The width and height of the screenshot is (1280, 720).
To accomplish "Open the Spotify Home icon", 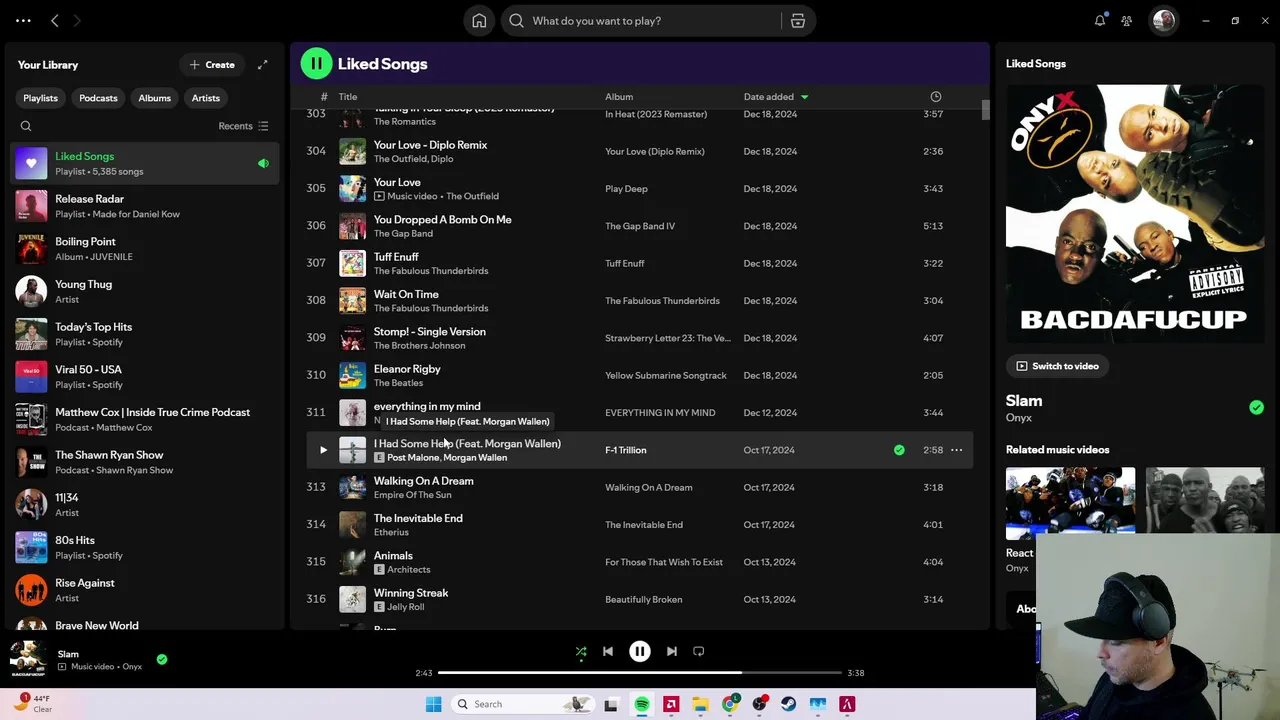I will (479, 21).
